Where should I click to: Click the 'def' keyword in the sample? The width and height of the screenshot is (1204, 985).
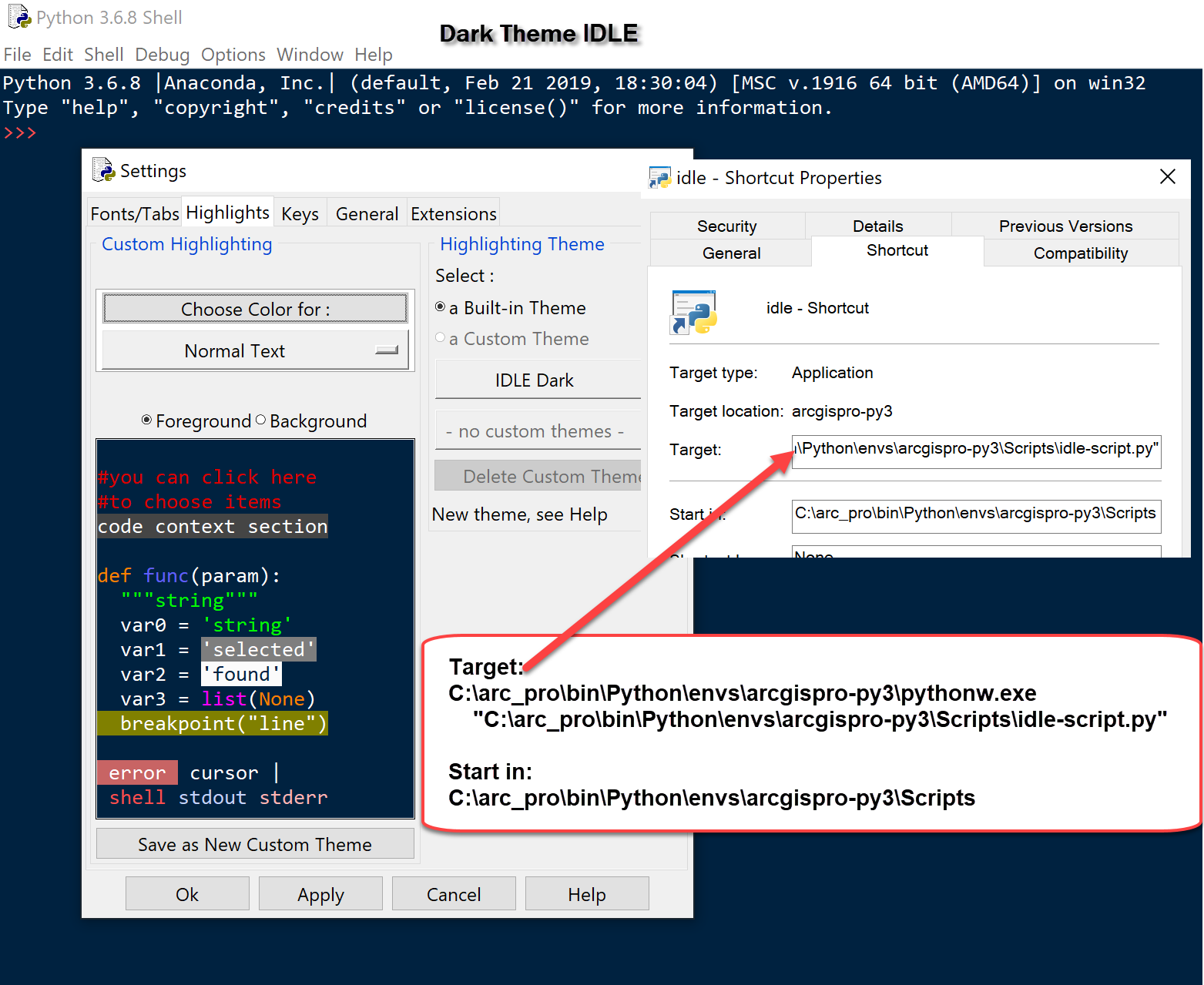pyautogui.click(x=115, y=575)
